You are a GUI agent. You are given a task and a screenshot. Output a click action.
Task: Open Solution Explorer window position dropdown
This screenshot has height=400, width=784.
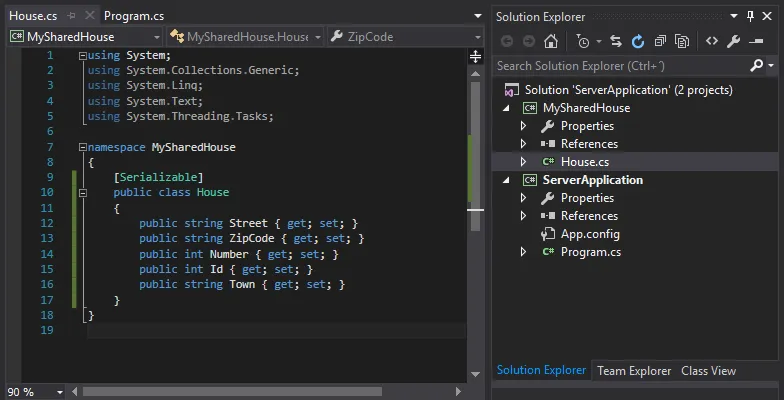pyautogui.click(x=734, y=16)
